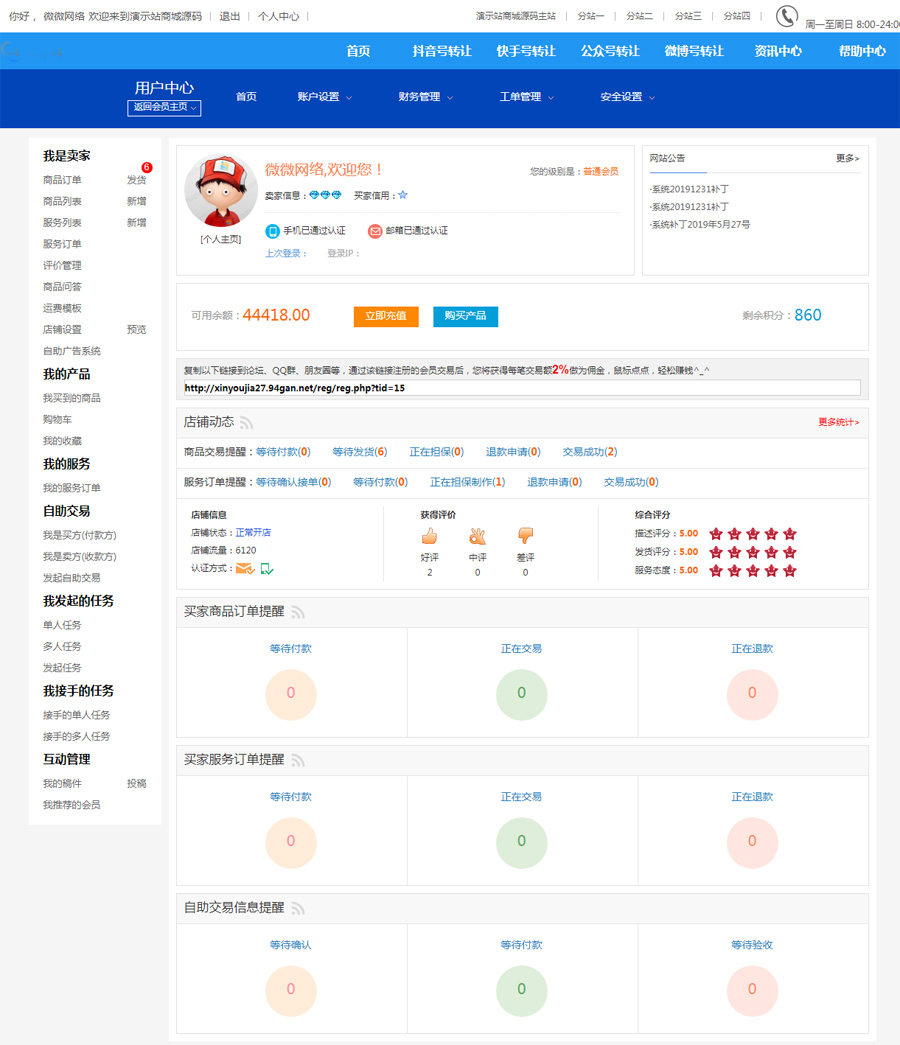The image size is (900, 1045).
Task: Open the 返回会员主页 dropdown
Action: [x=164, y=108]
